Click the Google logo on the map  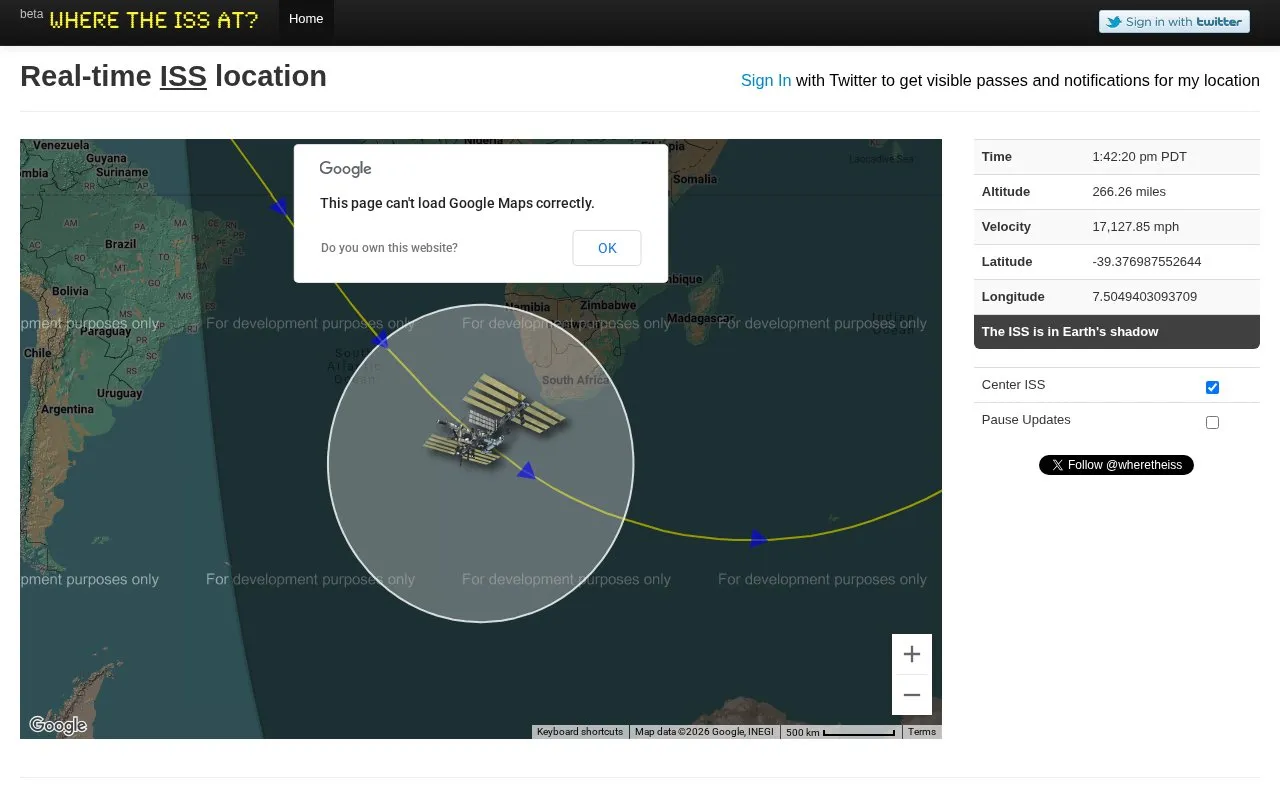point(58,725)
